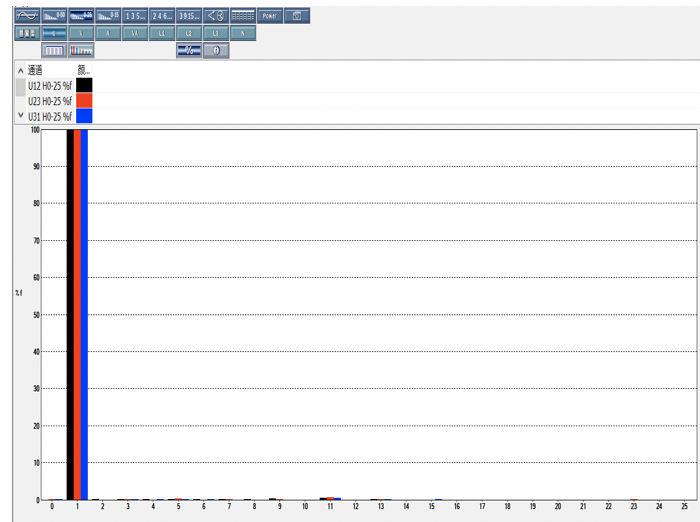Select the U23 H0-25 %f channel row
The image size is (700, 522).
tap(50, 101)
